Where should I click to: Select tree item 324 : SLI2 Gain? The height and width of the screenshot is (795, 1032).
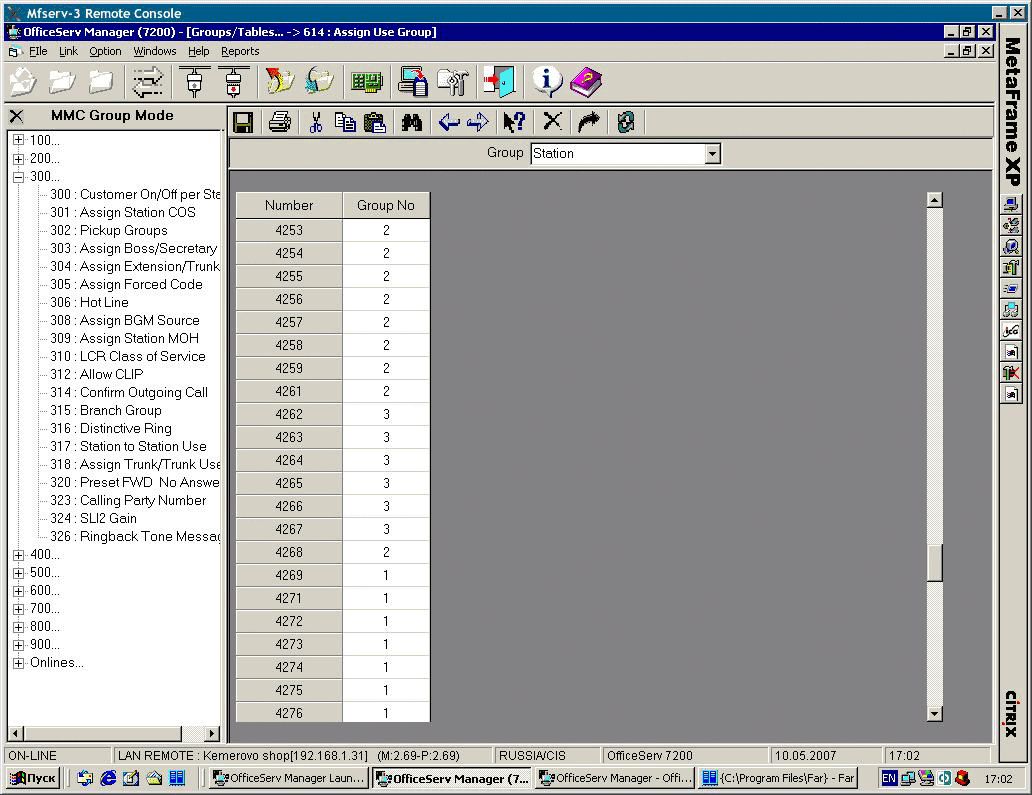coord(93,519)
